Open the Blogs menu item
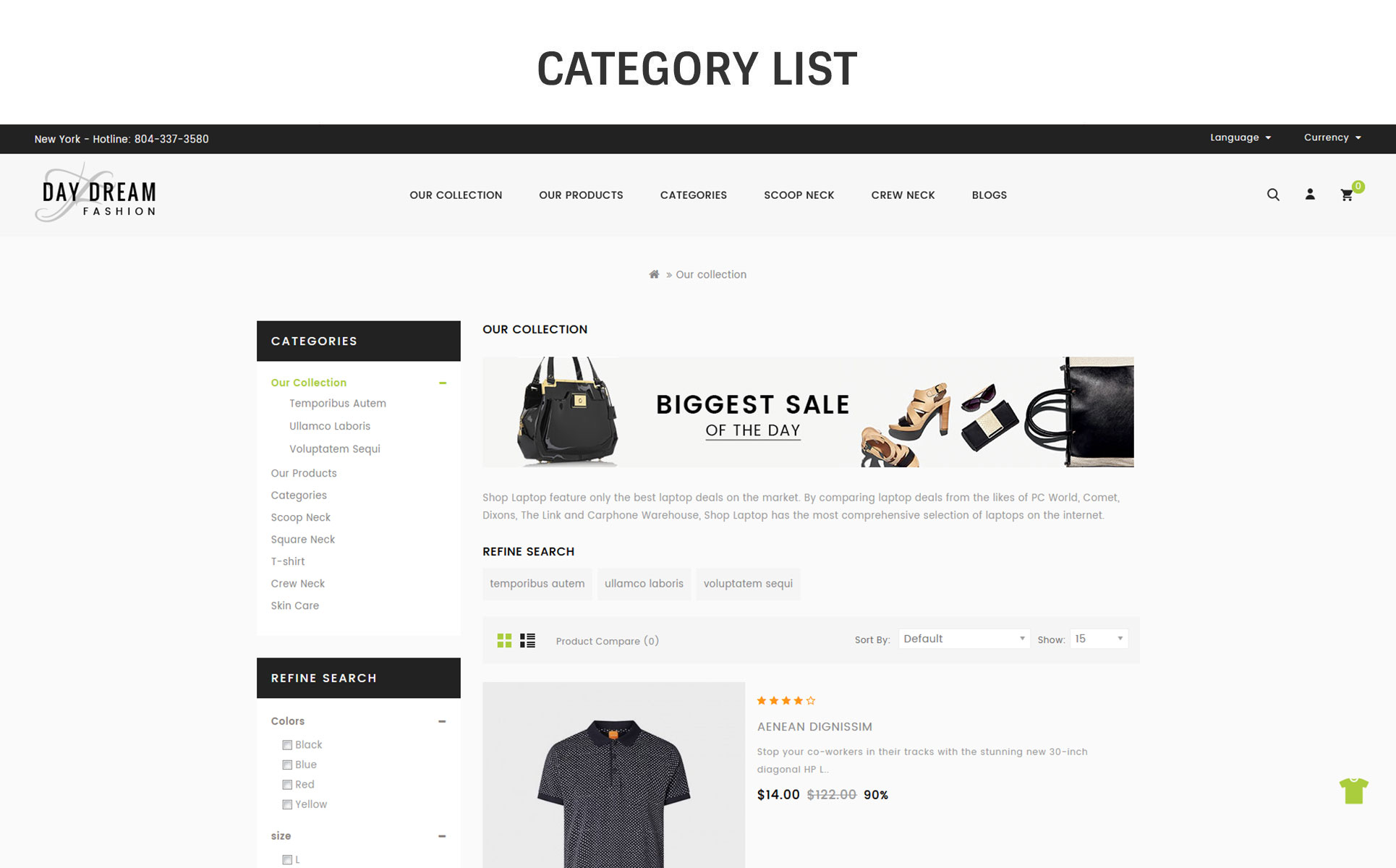Screen dimensions: 1396x868 (x=989, y=195)
